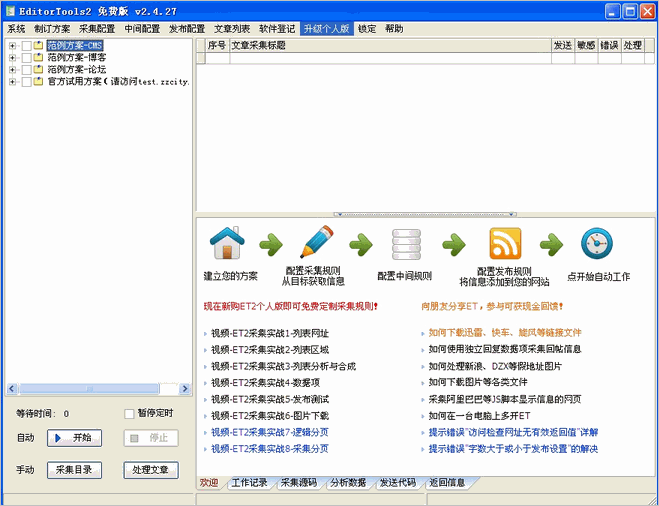
Task: Open the 中间配置 menu
Action: tap(142, 29)
